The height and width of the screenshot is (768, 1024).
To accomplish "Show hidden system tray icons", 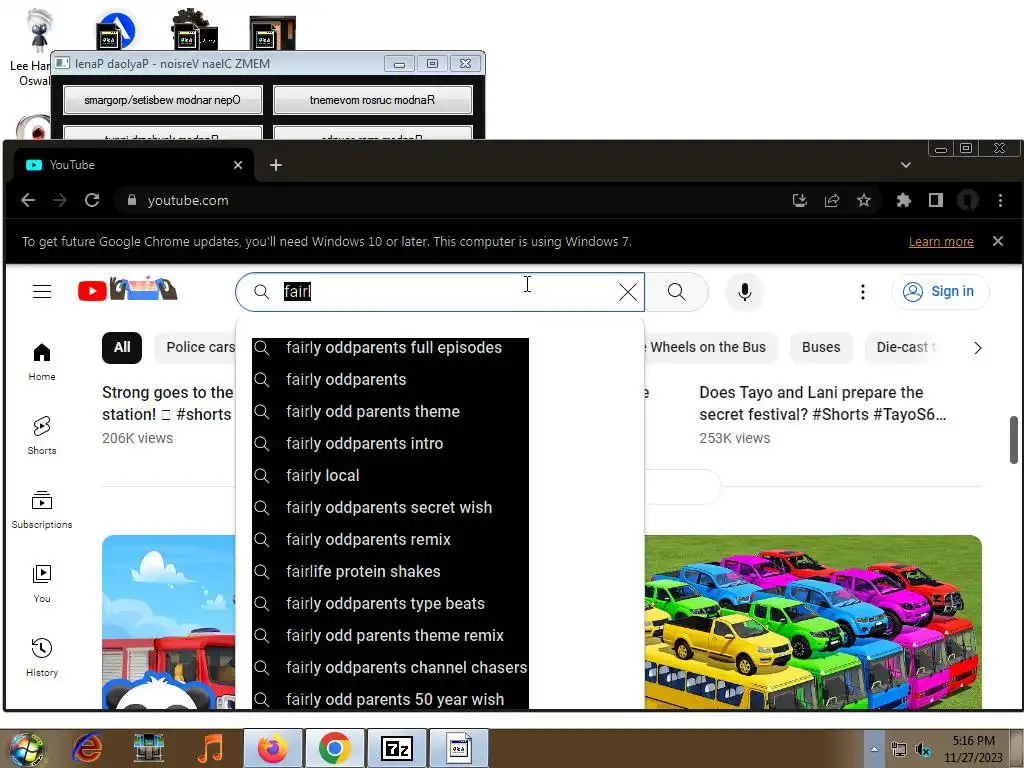I will click(x=874, y=749).
